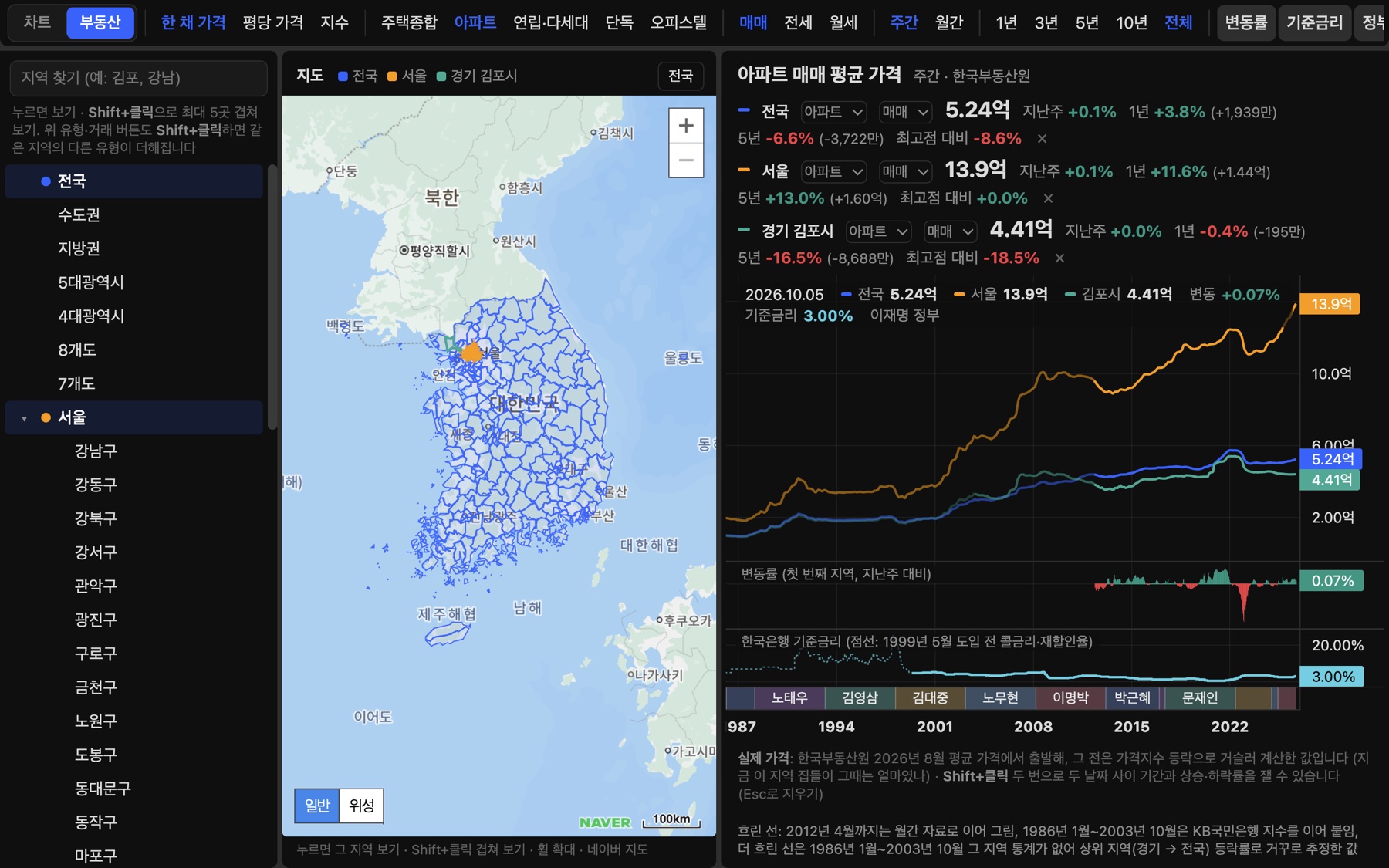This screenshot has height=868, width=1389.
Task: Select 관악구 under 서울
Action: tap(134, 586)
